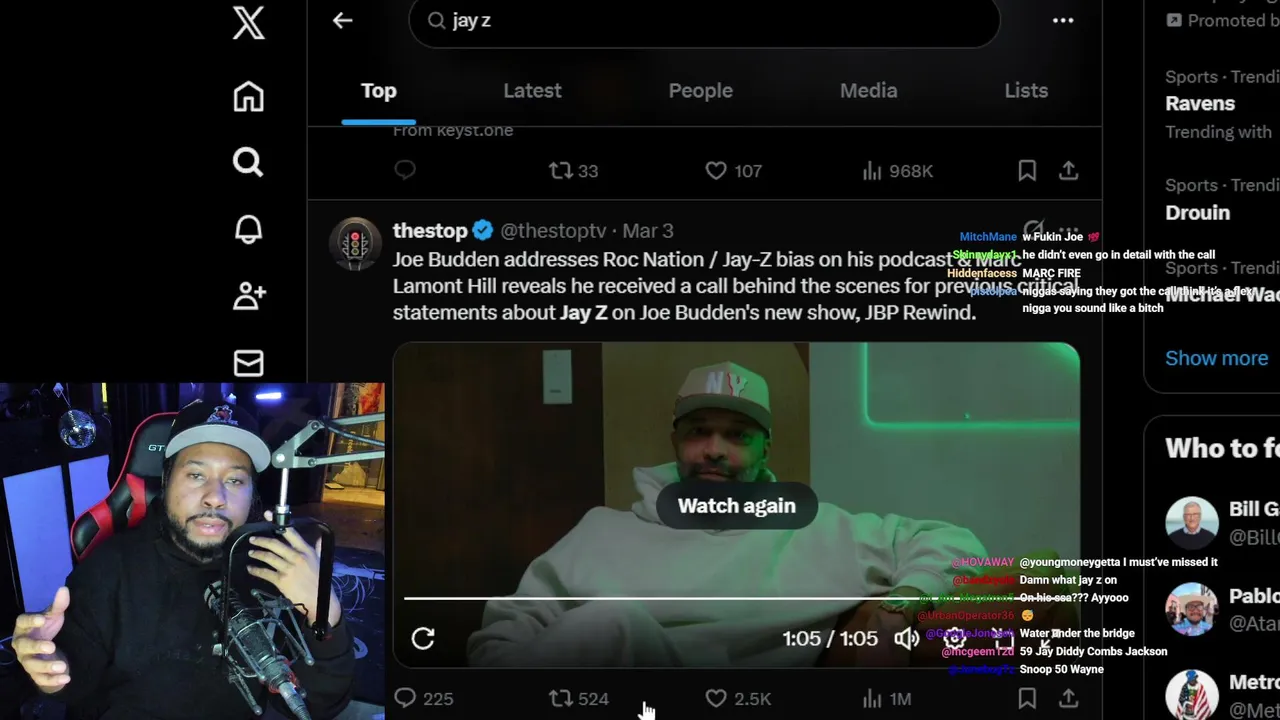
Task: Switch to the Media tab
Action: coord(868,90)
